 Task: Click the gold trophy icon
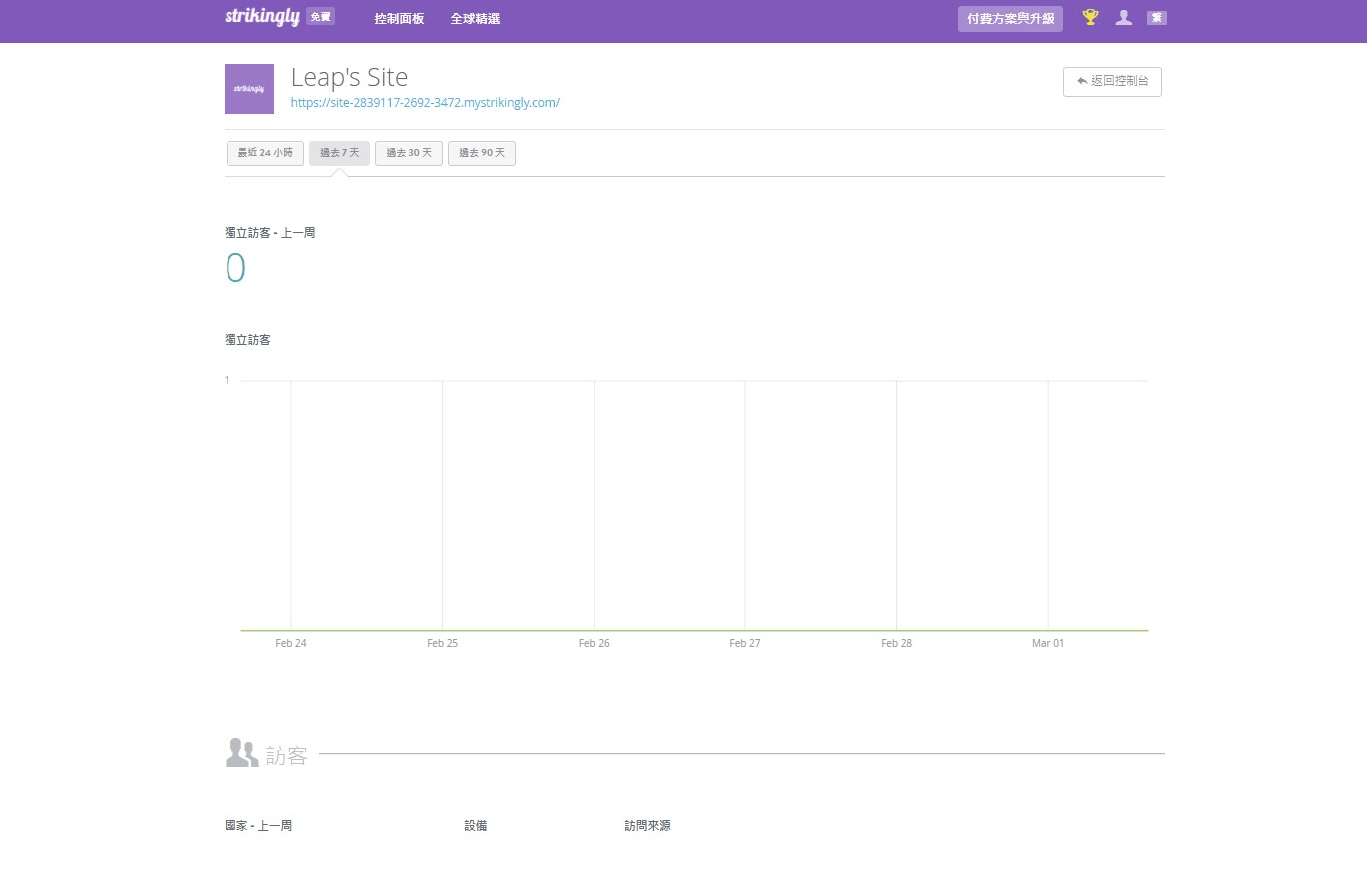(x=1090, y=17)
